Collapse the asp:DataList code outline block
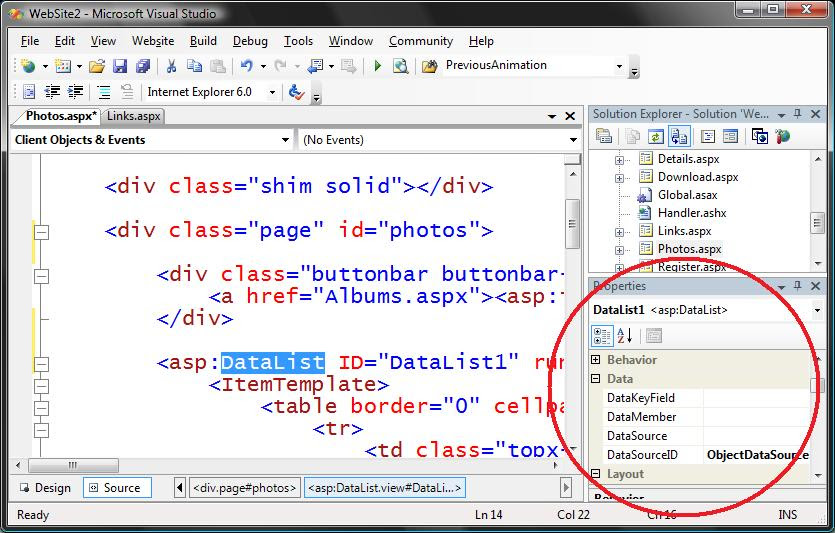Viewport: 835px width, 533px height. (x=41, y=364)
